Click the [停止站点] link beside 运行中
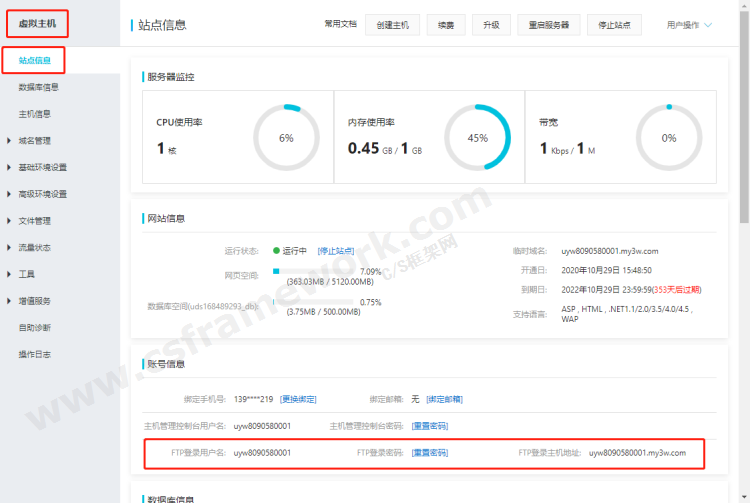Viewport: 750px width, 503px height. (336, 251)
